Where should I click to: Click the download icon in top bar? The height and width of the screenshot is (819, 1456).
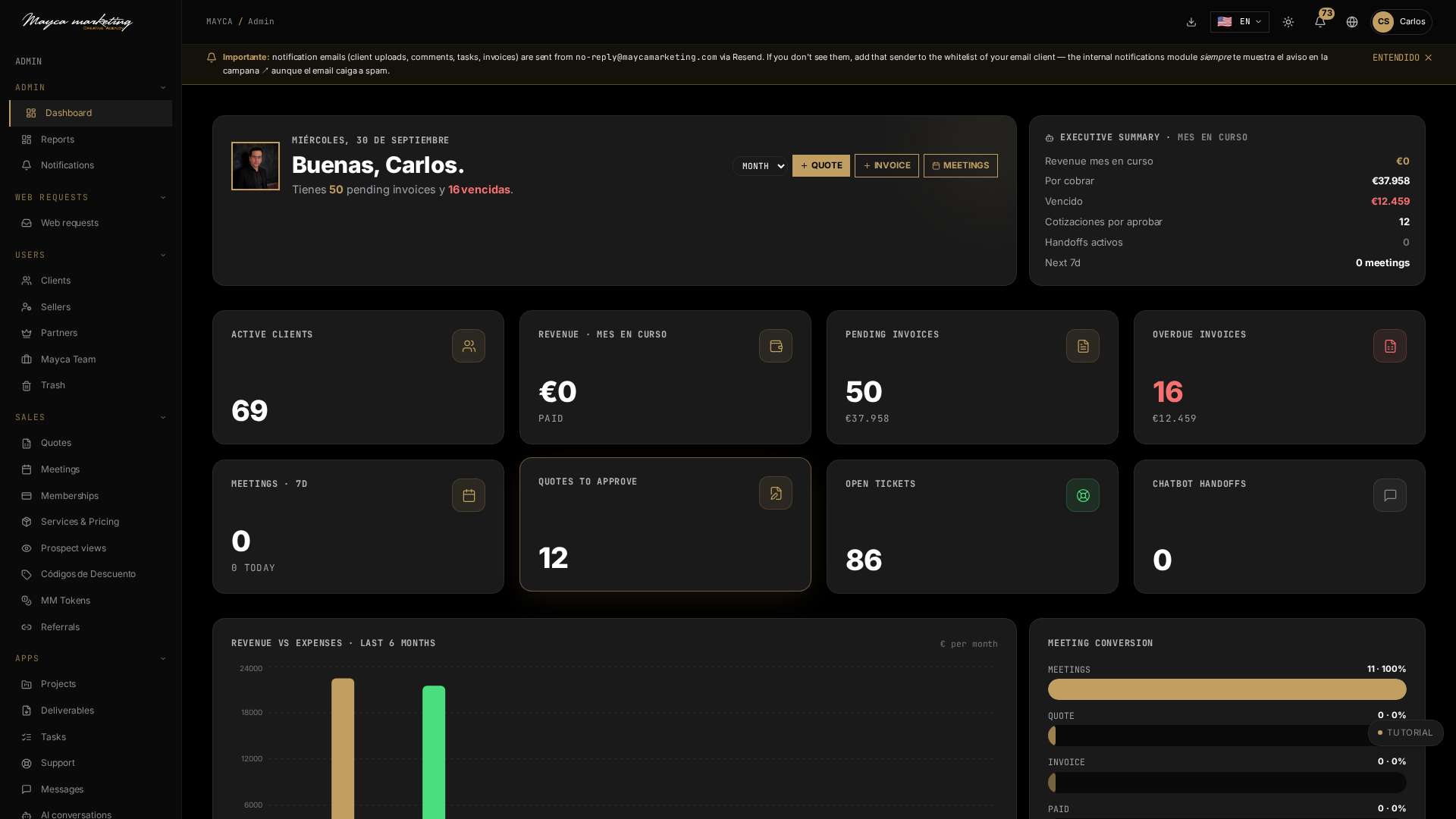(1191, 22)
